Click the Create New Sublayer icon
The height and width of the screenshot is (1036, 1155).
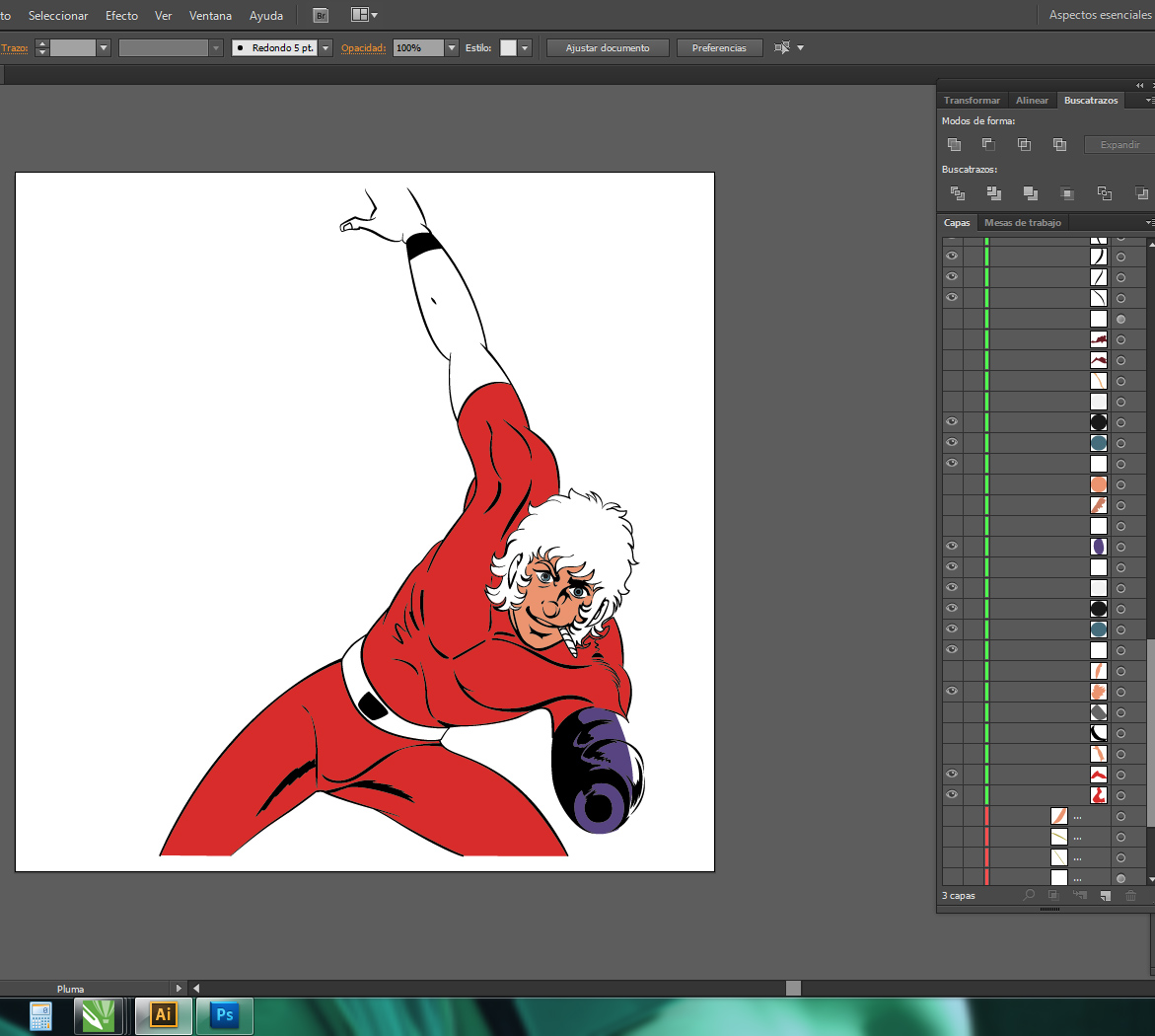(1080, 895)
